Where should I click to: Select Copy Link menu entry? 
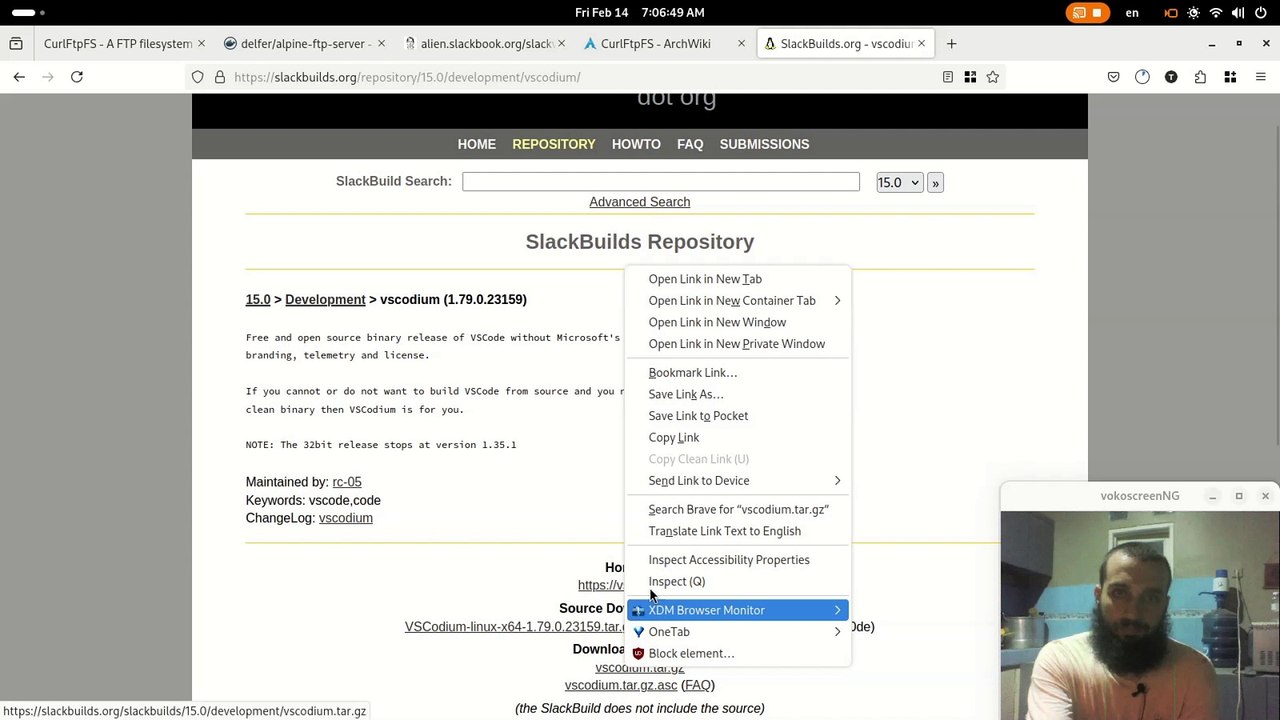click(738, 437)
